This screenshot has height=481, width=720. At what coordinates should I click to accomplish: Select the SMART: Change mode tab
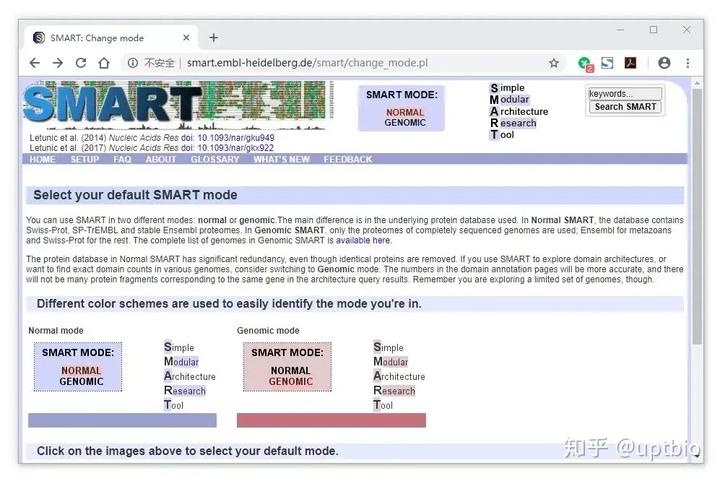point(110,38)
